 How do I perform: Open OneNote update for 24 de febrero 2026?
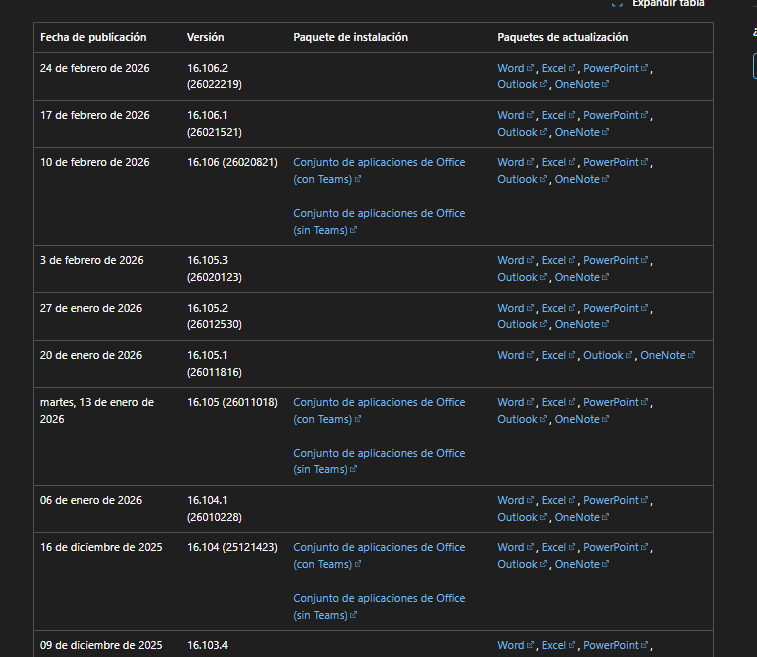582,84
